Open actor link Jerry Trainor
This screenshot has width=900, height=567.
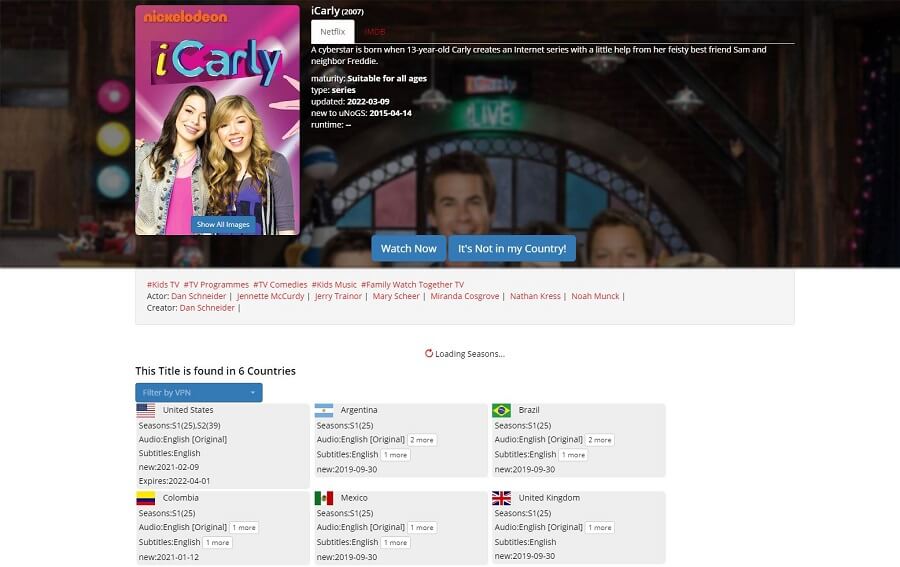(338, 296)
